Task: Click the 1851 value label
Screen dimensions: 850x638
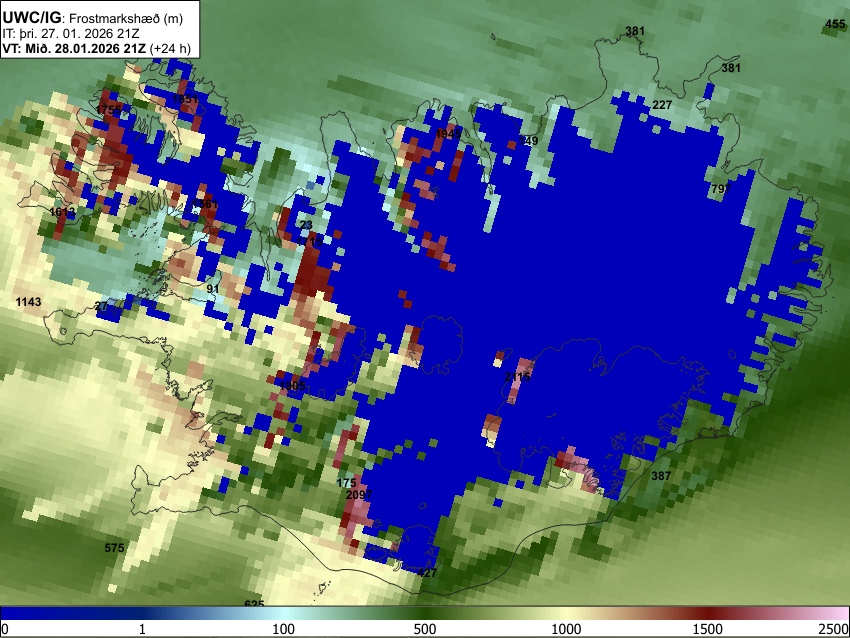Action: (x=185, y=99)
